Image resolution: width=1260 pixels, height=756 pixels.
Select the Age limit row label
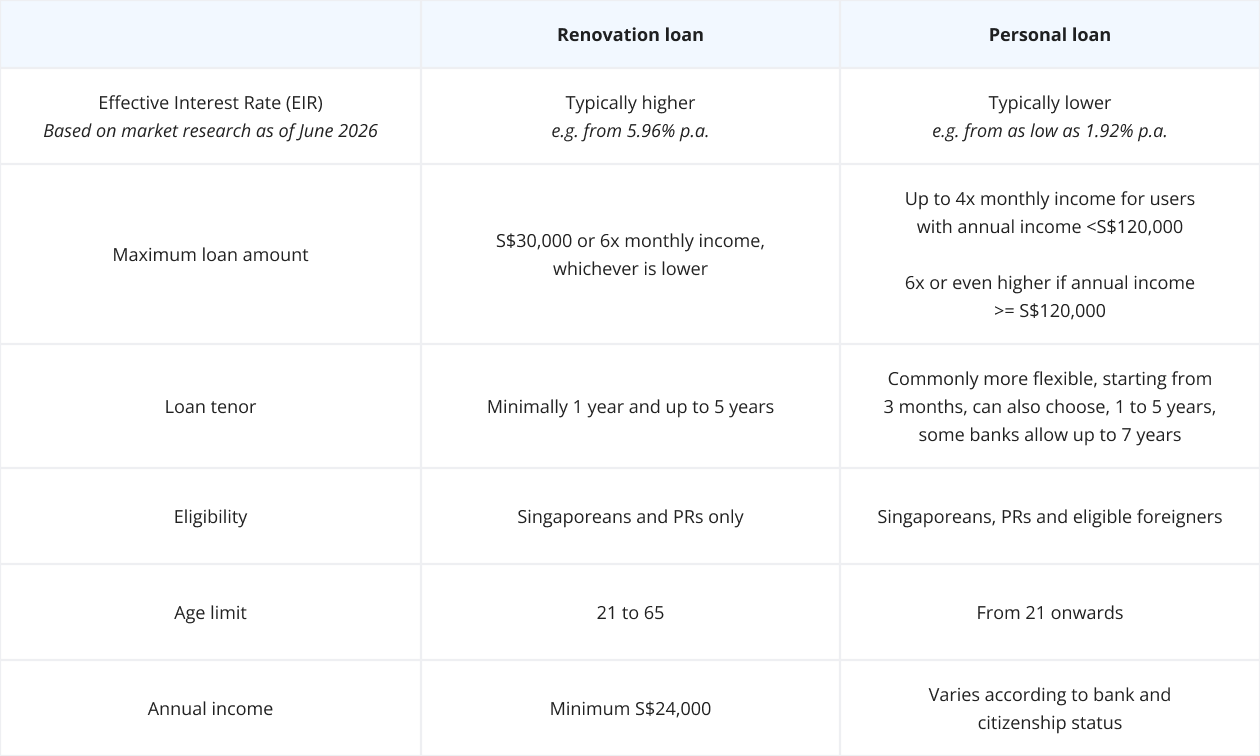(x=210, y=612)
